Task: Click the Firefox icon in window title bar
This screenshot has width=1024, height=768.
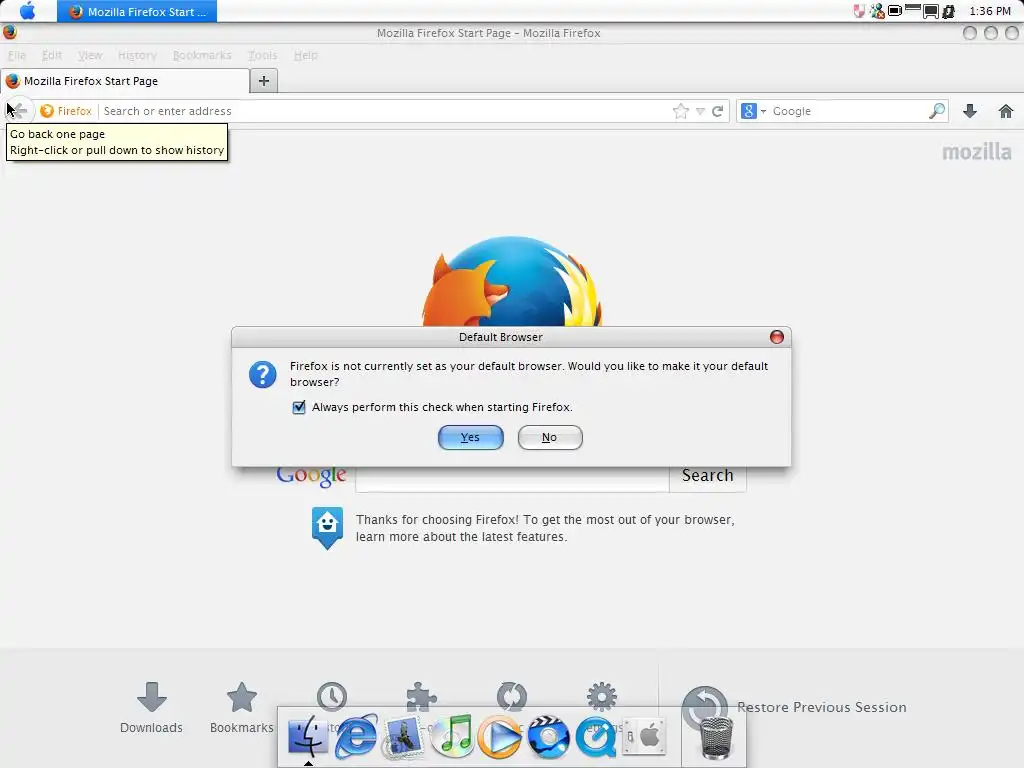Action: tap(10, 33)
